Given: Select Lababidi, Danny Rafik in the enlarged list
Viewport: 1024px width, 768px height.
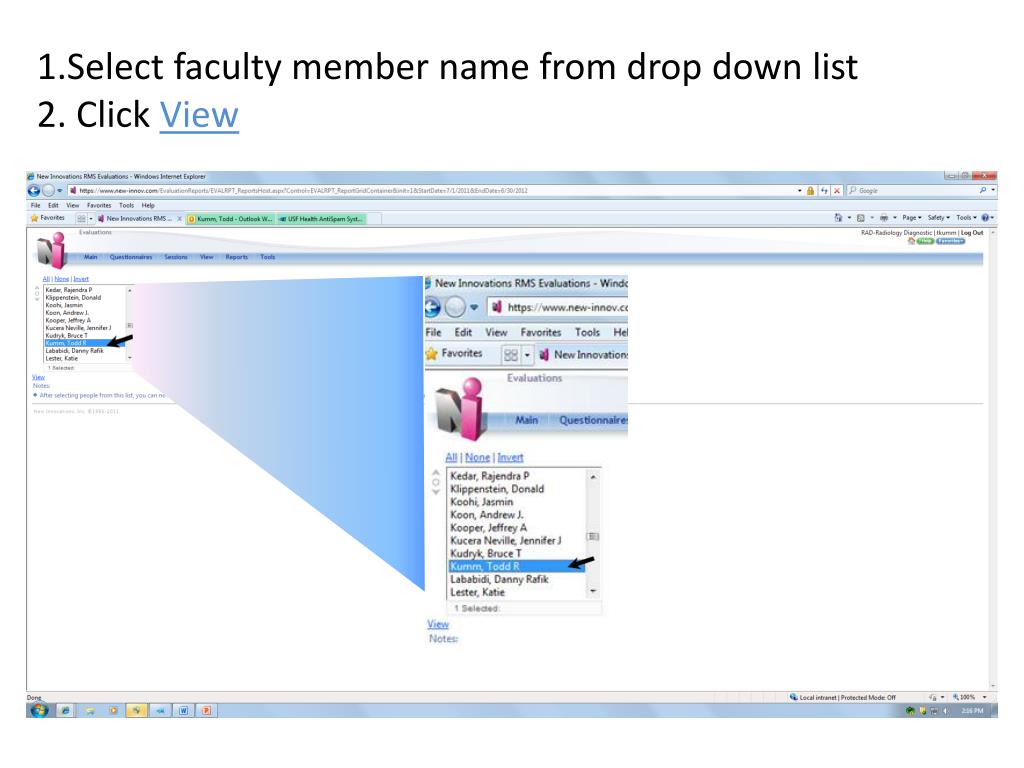Looking at the screenshot, I should click(x=516, y=579).
